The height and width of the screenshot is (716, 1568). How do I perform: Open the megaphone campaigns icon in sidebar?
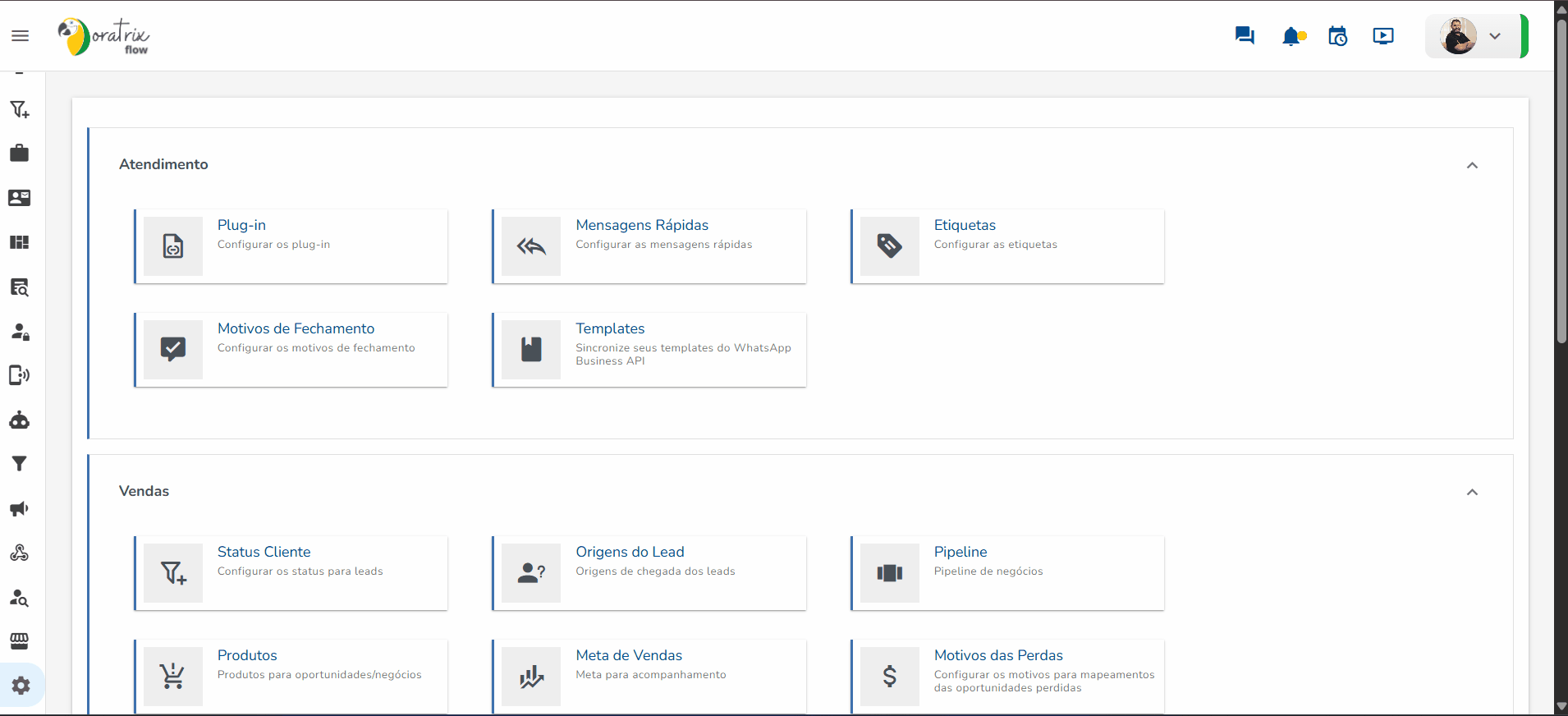[x=20, y=509]
